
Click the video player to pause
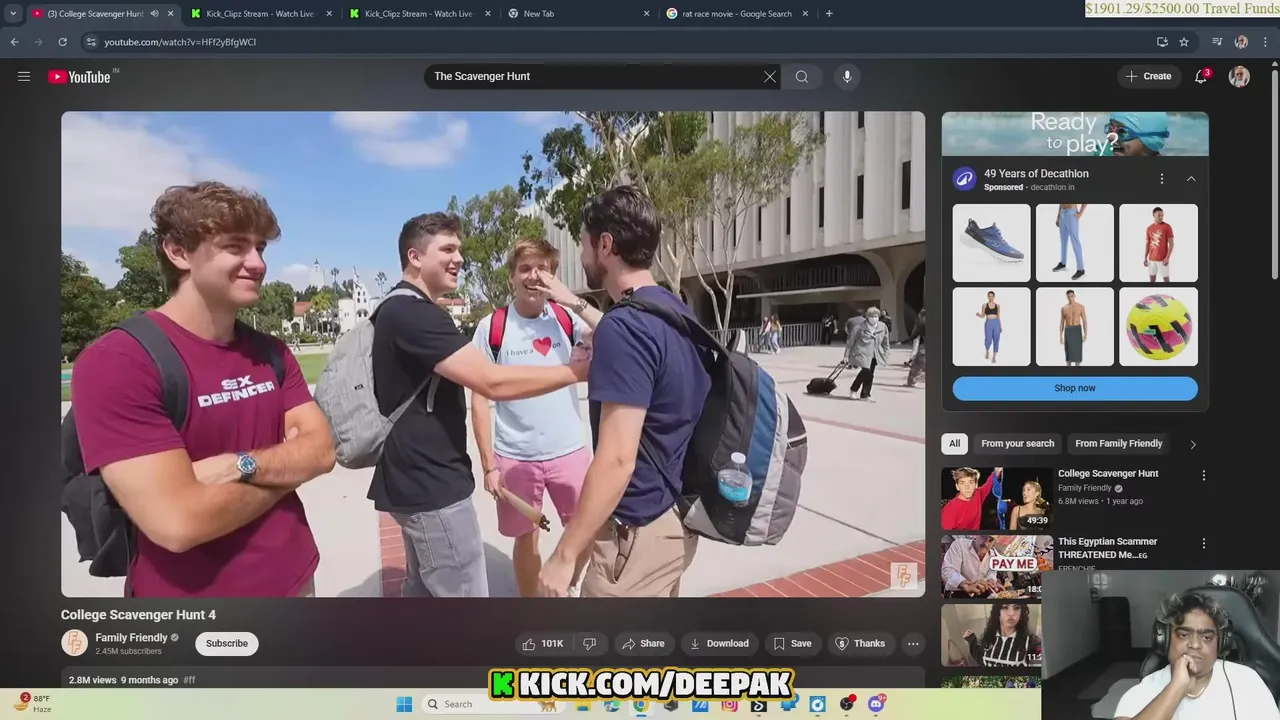(493, 354)
